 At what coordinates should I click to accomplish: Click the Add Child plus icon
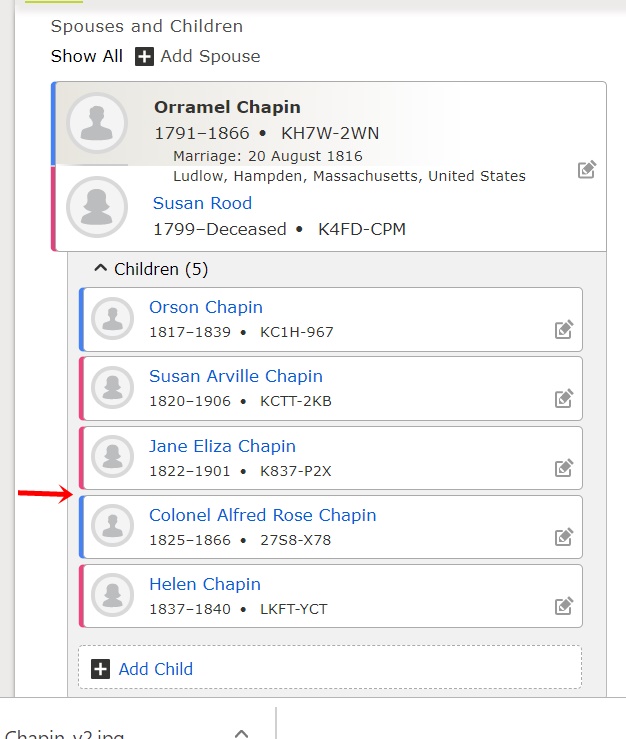tap(100, 669)
